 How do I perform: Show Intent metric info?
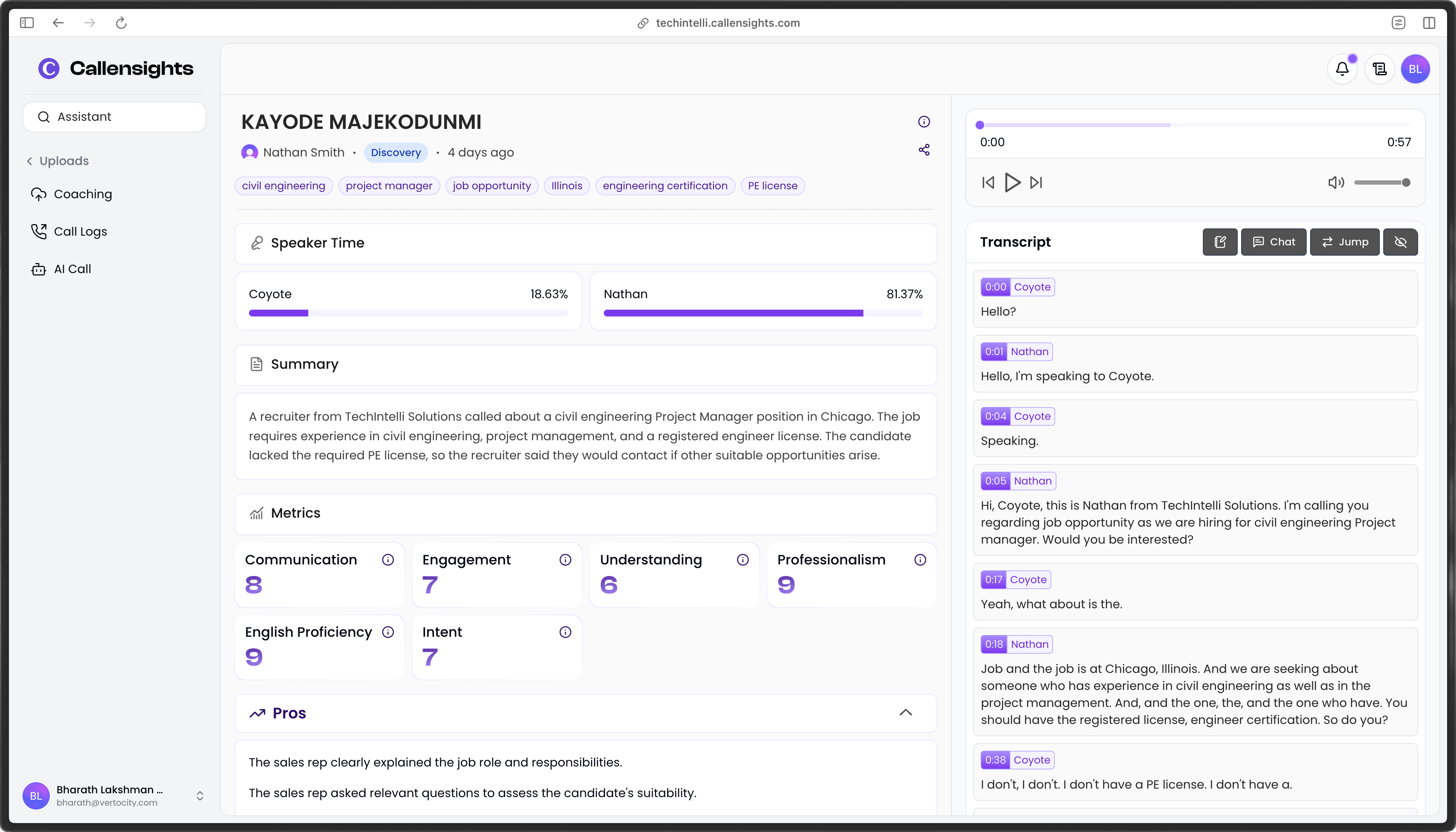[x=565, y=631]
